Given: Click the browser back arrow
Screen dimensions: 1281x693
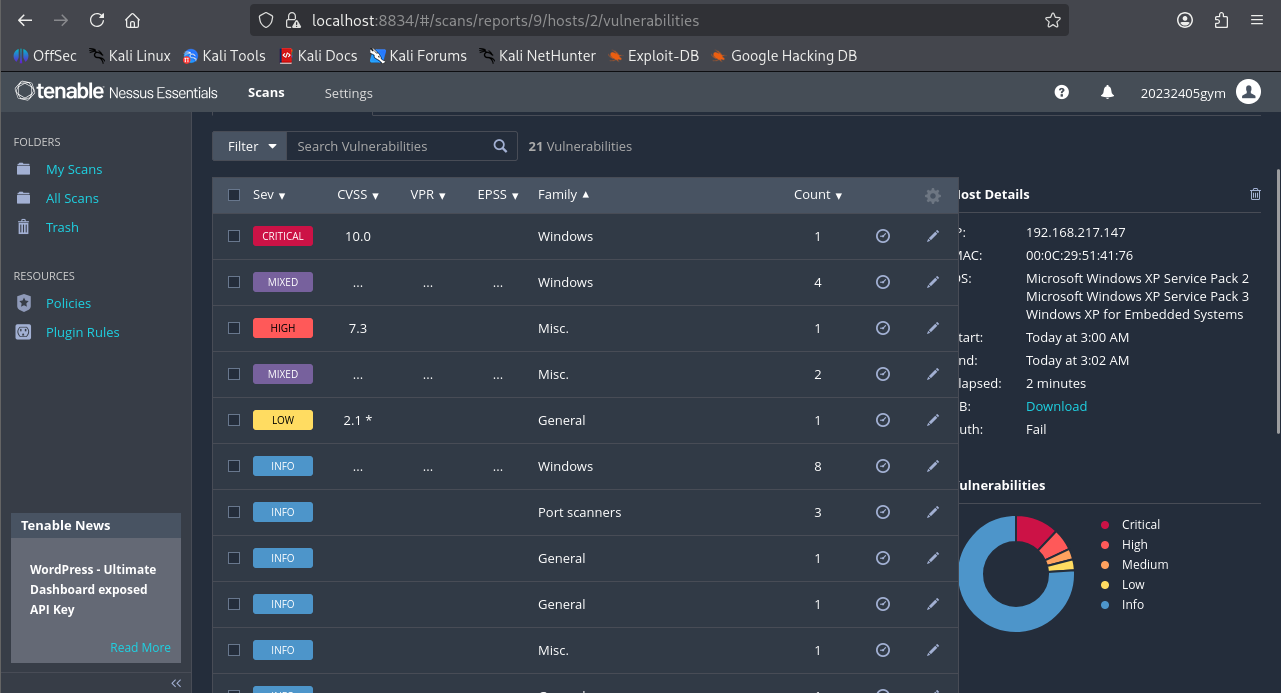Looking at the screenshot, I should pos(25,20).
